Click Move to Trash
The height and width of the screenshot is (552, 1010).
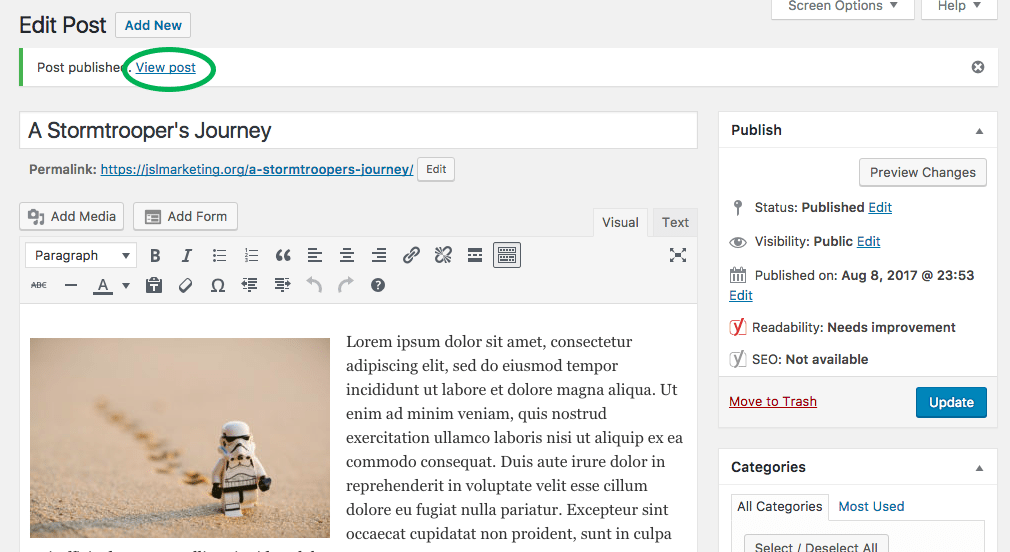[773, 402]
